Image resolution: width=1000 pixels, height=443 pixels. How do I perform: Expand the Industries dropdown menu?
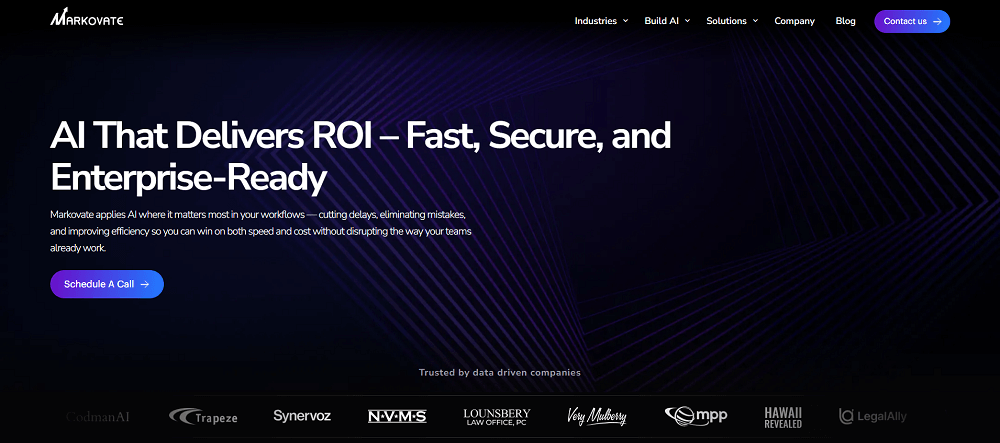601,21
